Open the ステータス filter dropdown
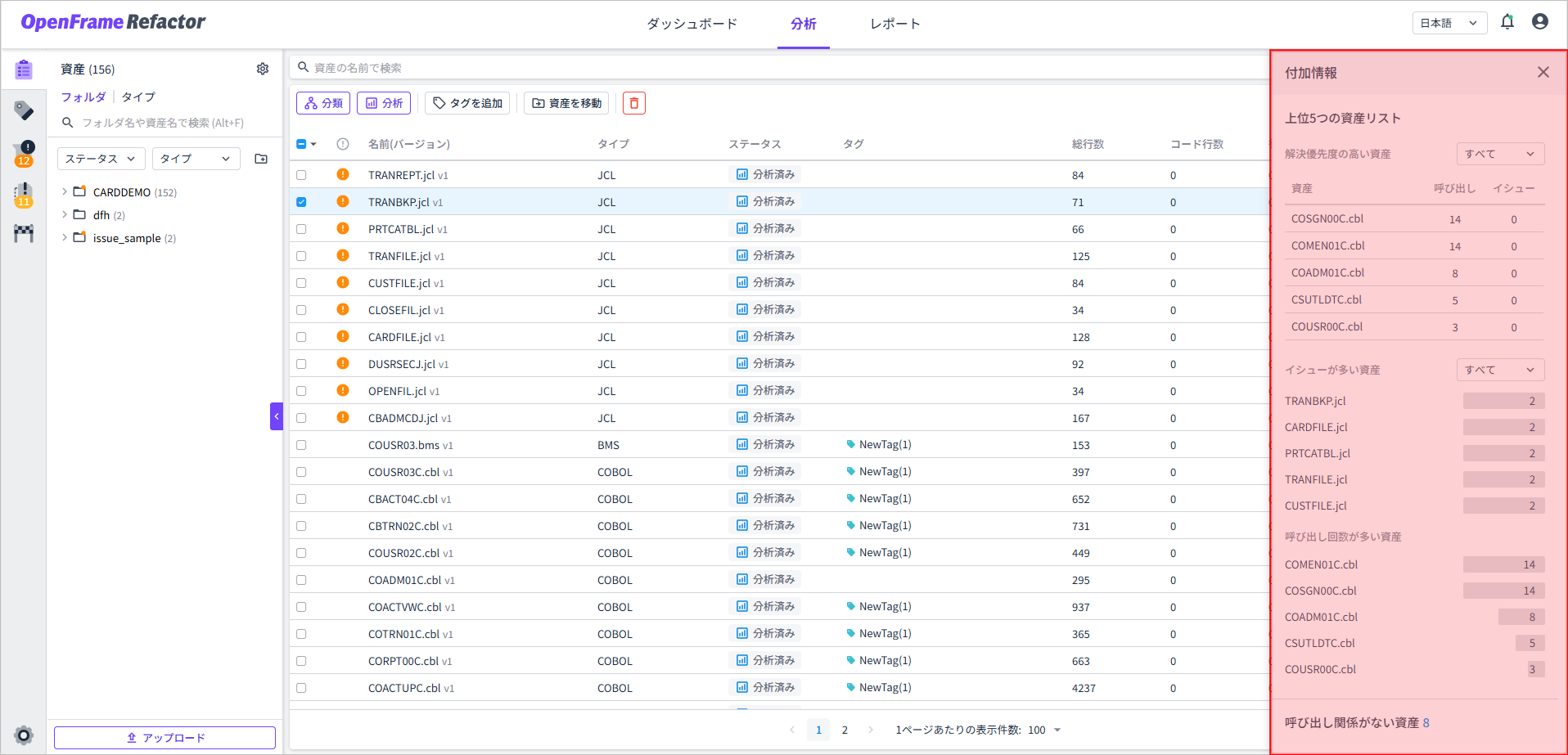 point(101,159)
